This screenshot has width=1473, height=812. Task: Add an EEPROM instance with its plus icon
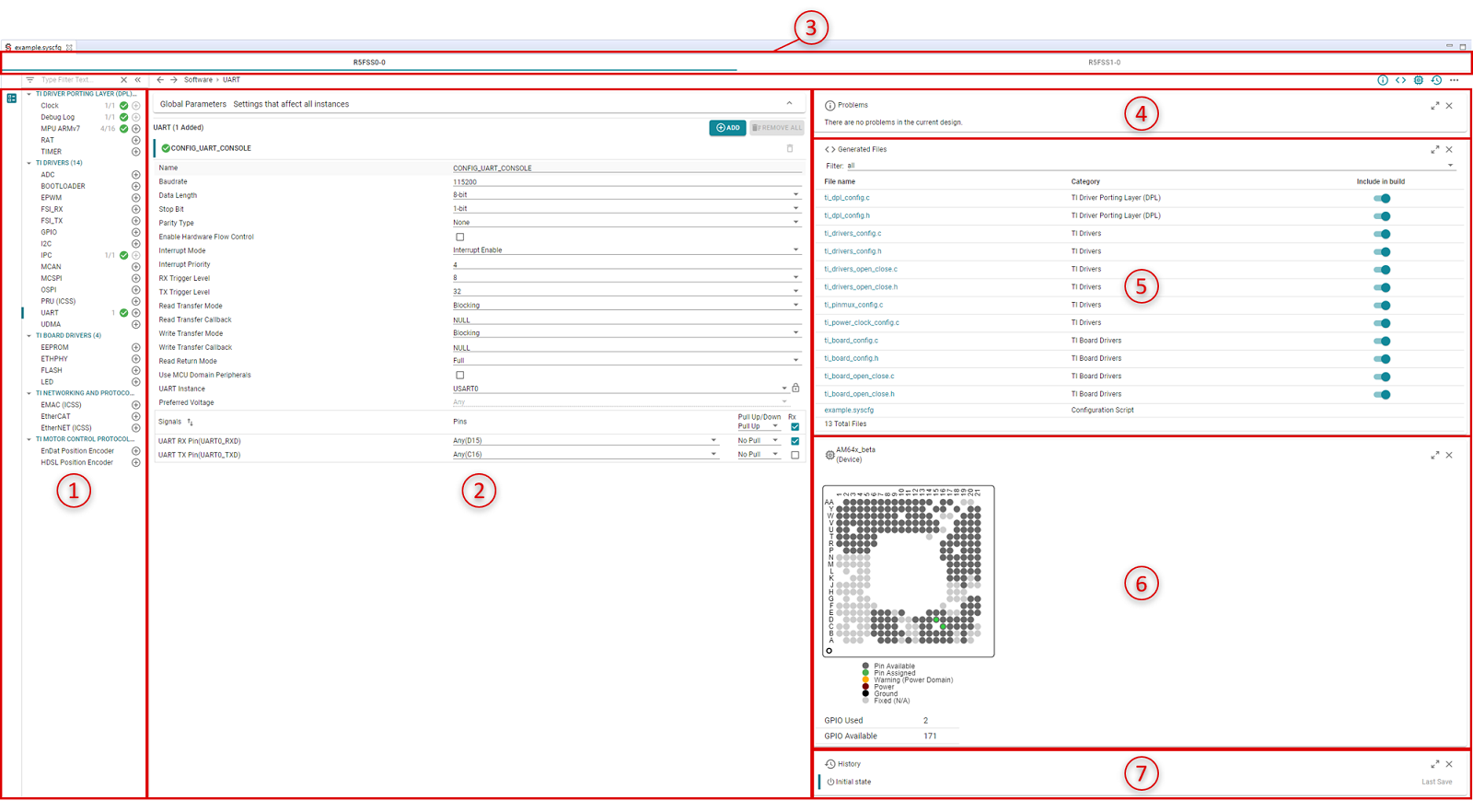(x=136, y=347)
